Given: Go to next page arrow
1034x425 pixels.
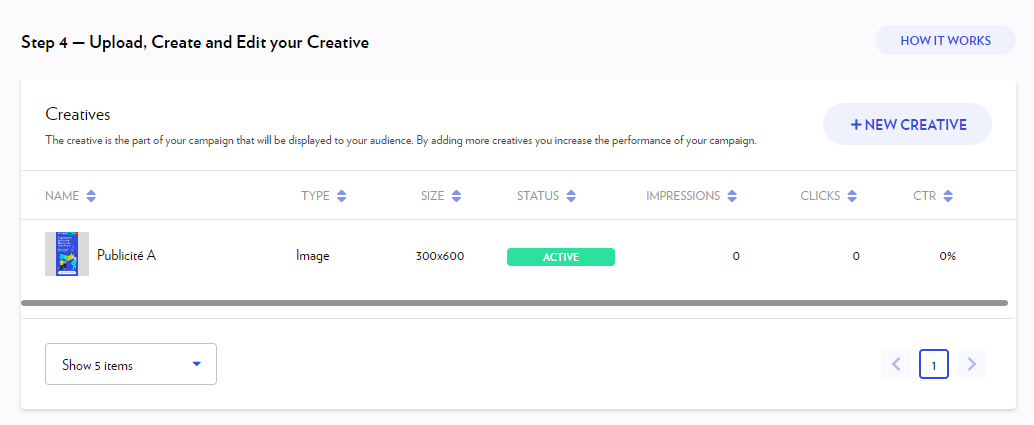Looking at the screenshot, I should point(971,364).
